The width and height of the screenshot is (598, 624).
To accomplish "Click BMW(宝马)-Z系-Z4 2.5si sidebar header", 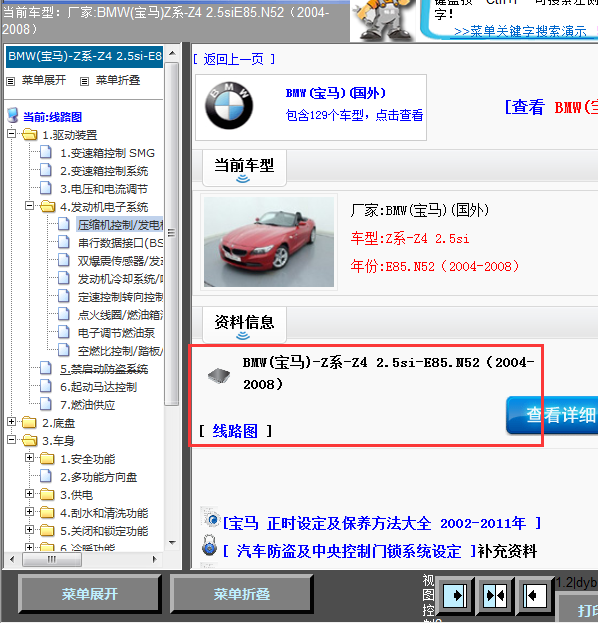I will tap(84, 56).
